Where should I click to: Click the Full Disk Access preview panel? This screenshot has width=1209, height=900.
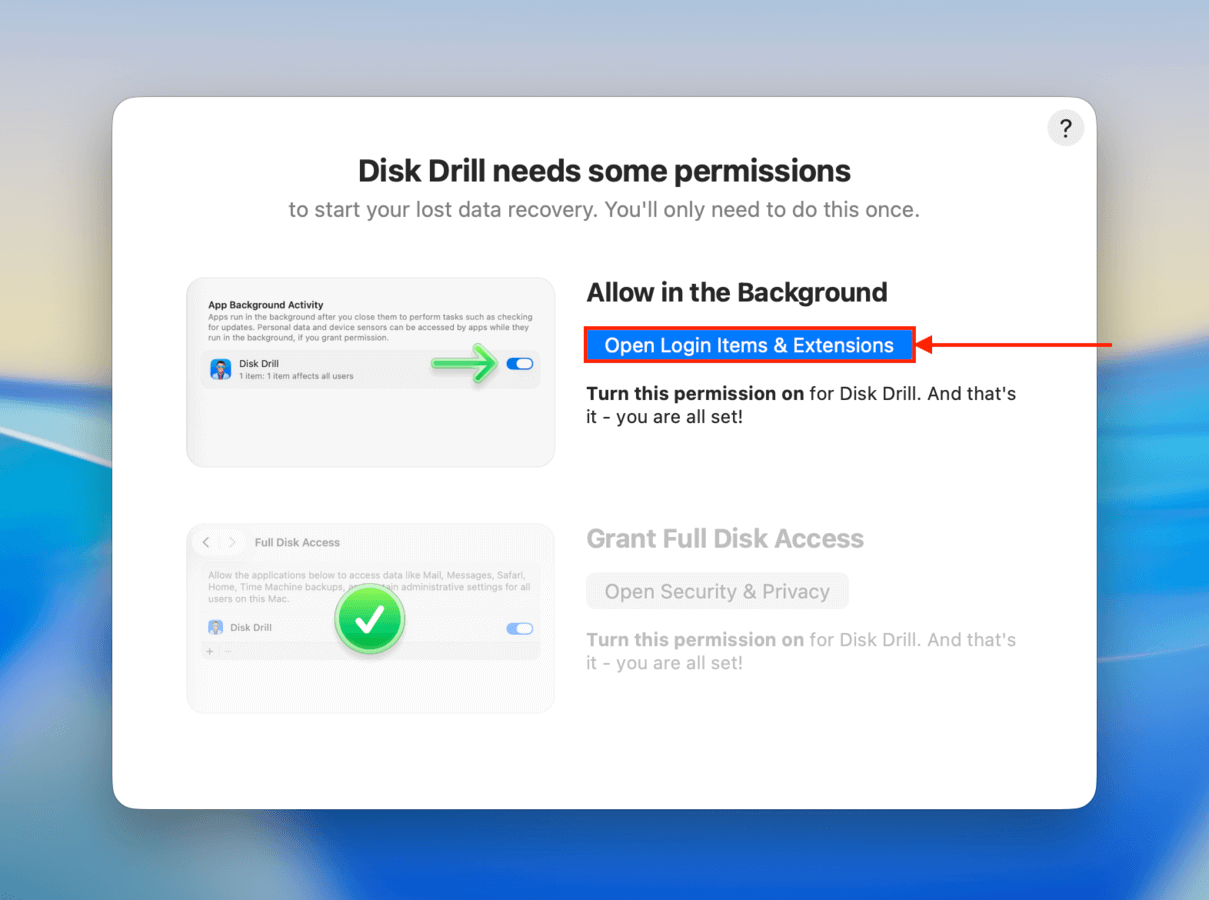pyautogui.click(x=370, y=618)
